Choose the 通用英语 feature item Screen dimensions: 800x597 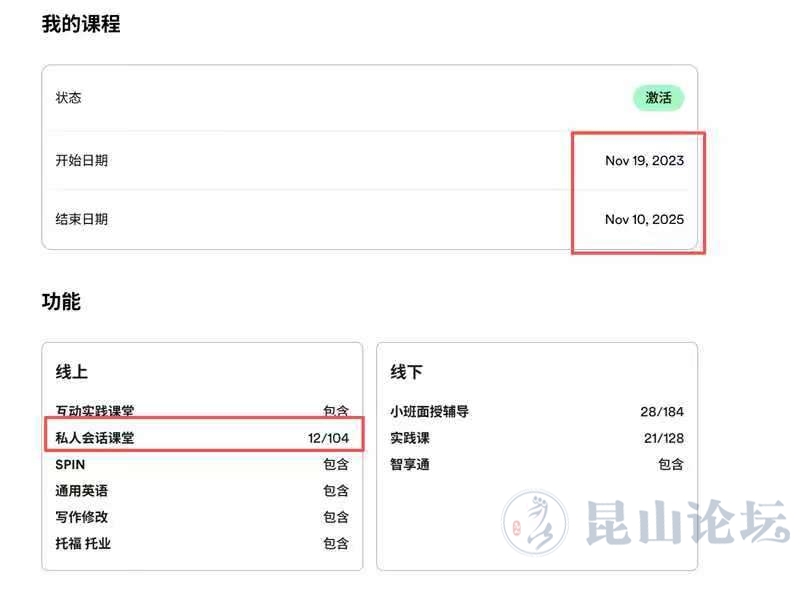click(x=82, y=491)
